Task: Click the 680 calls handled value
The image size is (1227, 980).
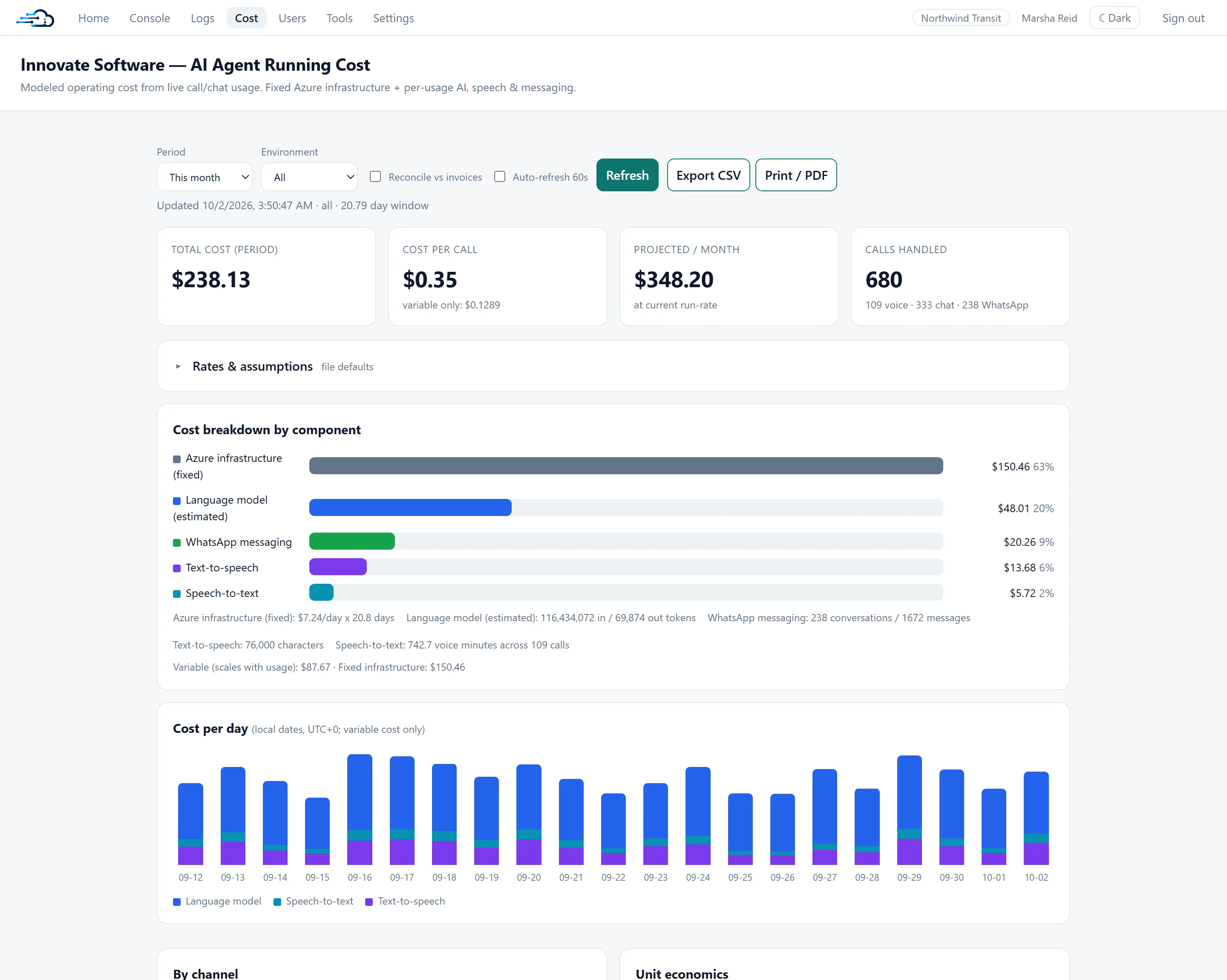Action: 884,280
